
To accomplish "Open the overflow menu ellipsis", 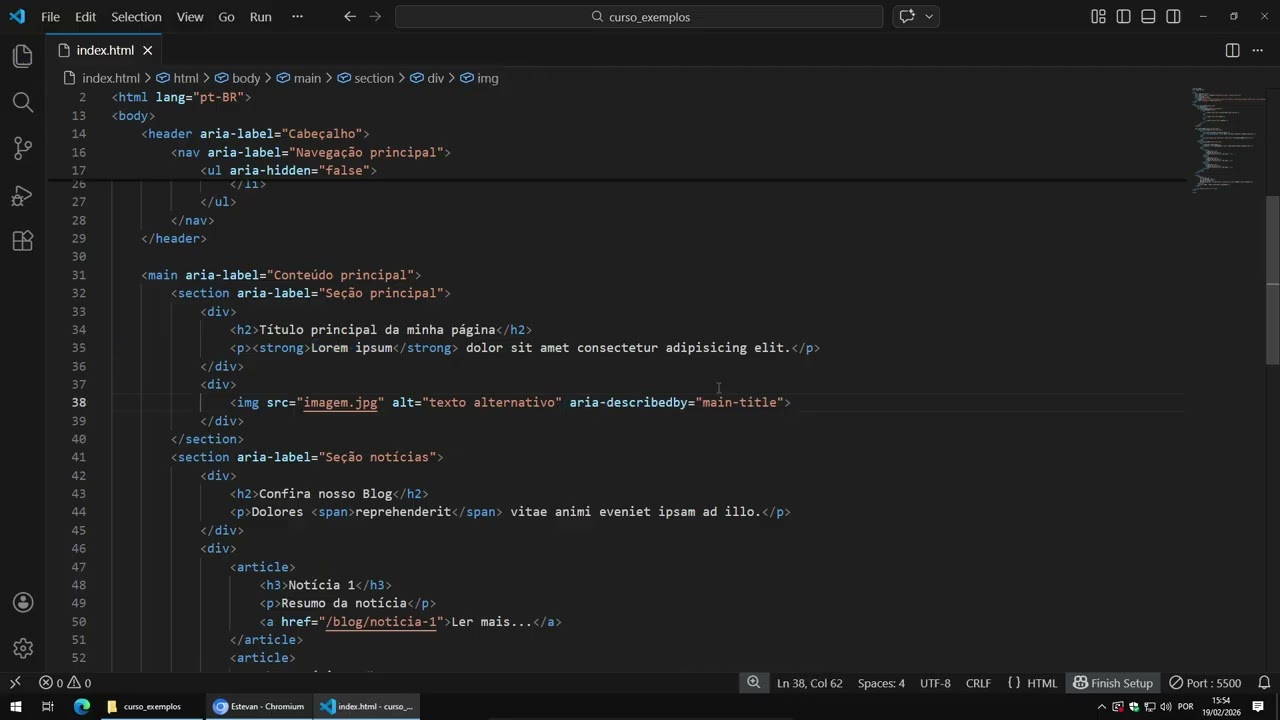I will pyautogui.click(x=297, y=16).
